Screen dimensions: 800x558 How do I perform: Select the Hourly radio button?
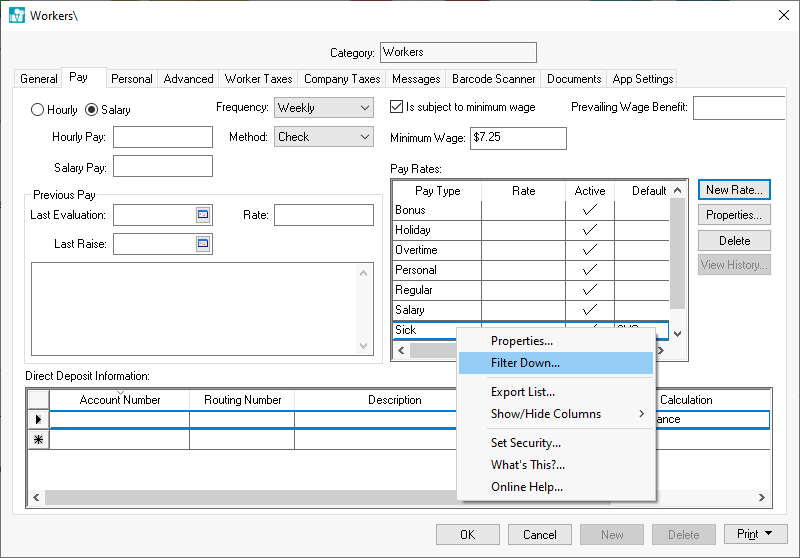38,110
